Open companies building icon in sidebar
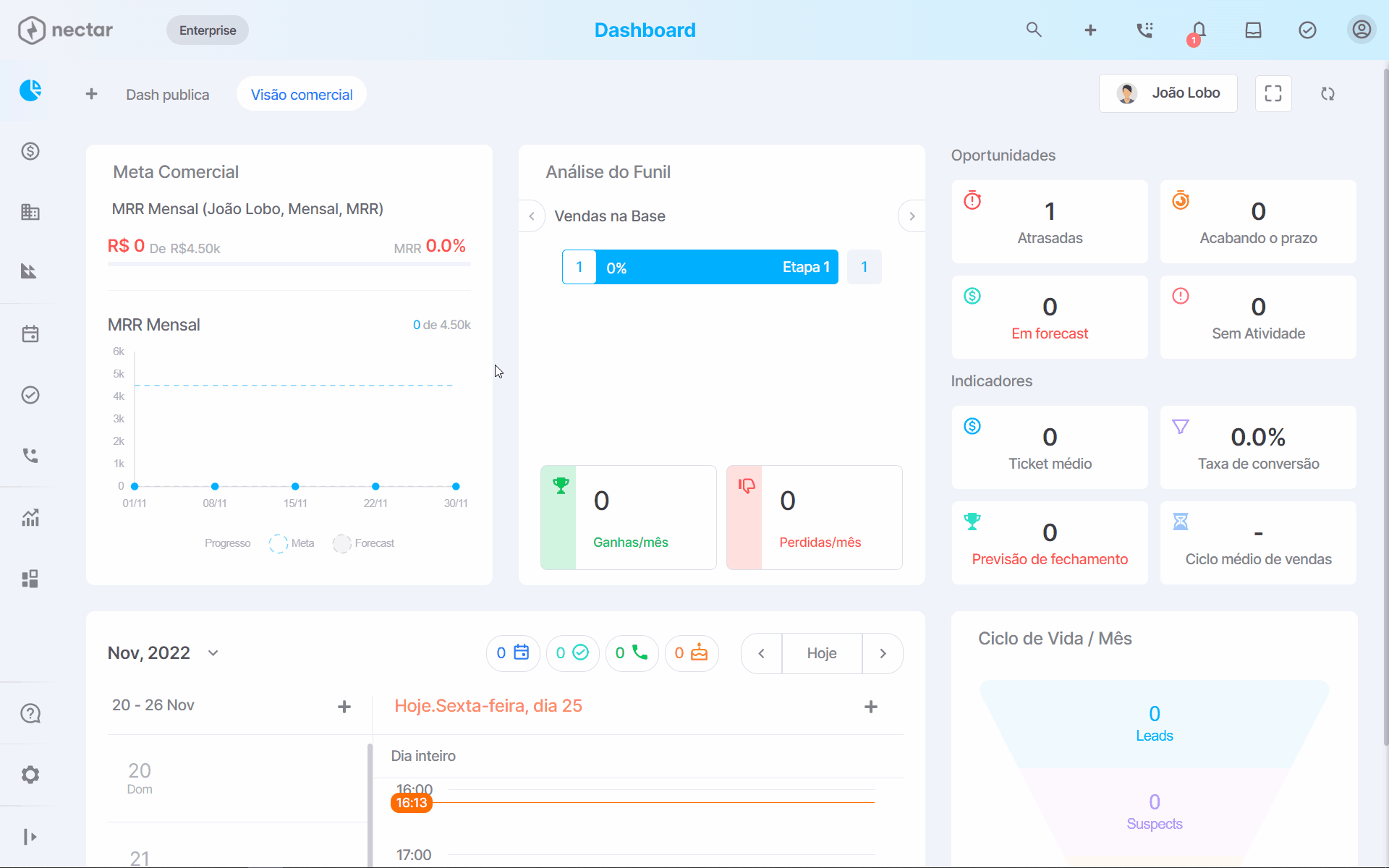 30,212
